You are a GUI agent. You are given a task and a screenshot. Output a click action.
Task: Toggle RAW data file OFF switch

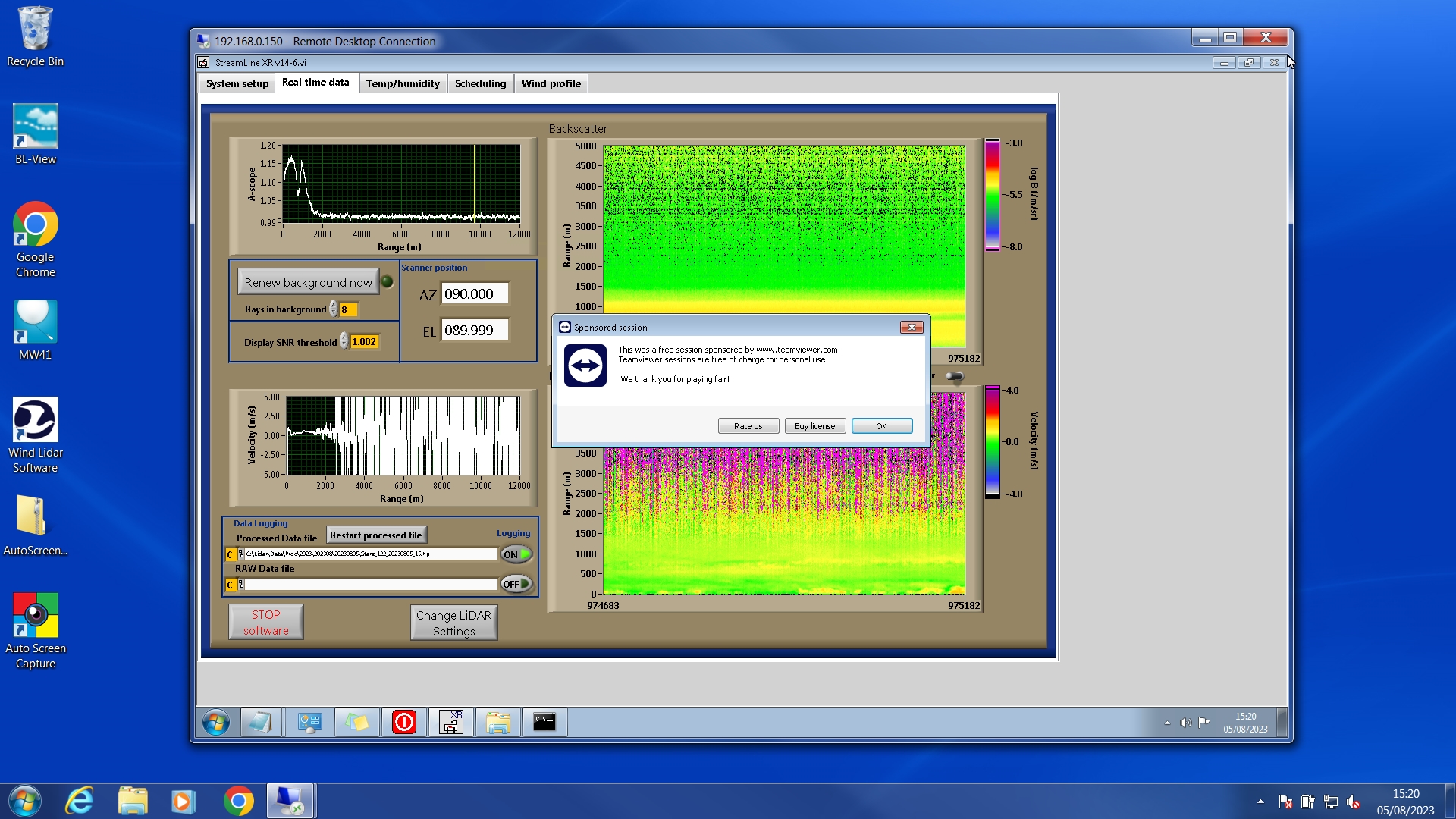pos(516,584)
